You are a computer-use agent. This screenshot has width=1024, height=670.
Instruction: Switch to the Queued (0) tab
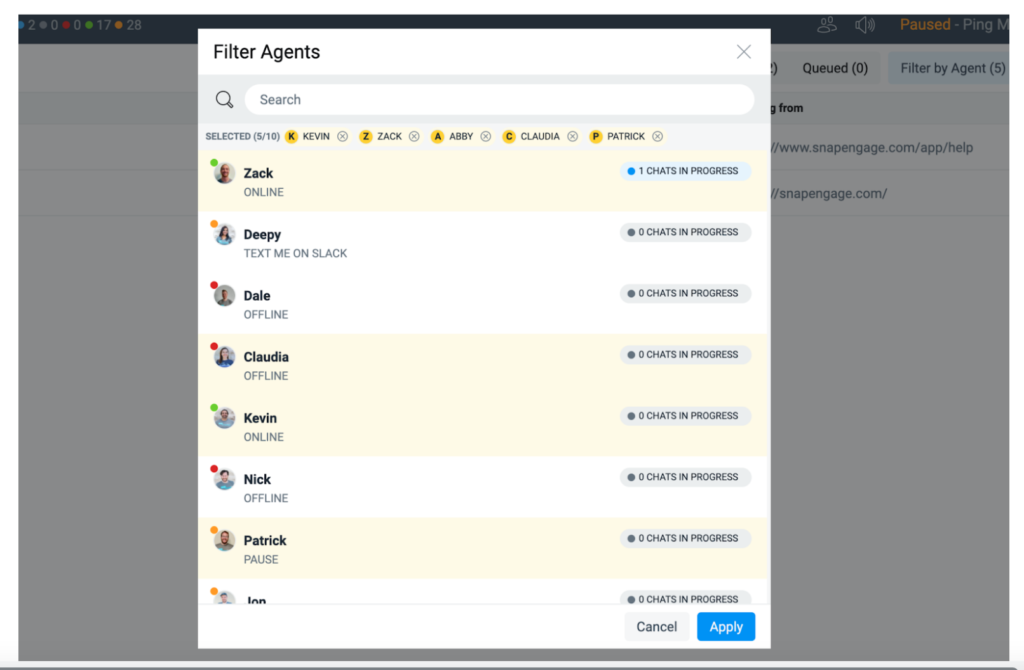(x=835, y=67)
